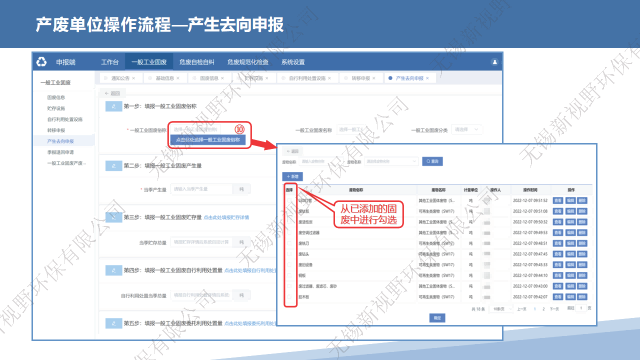This screenshot has width=640, height=360.
Task: Open the 点击此处填报贮存详情 link
Action: (x=226, y=217)
